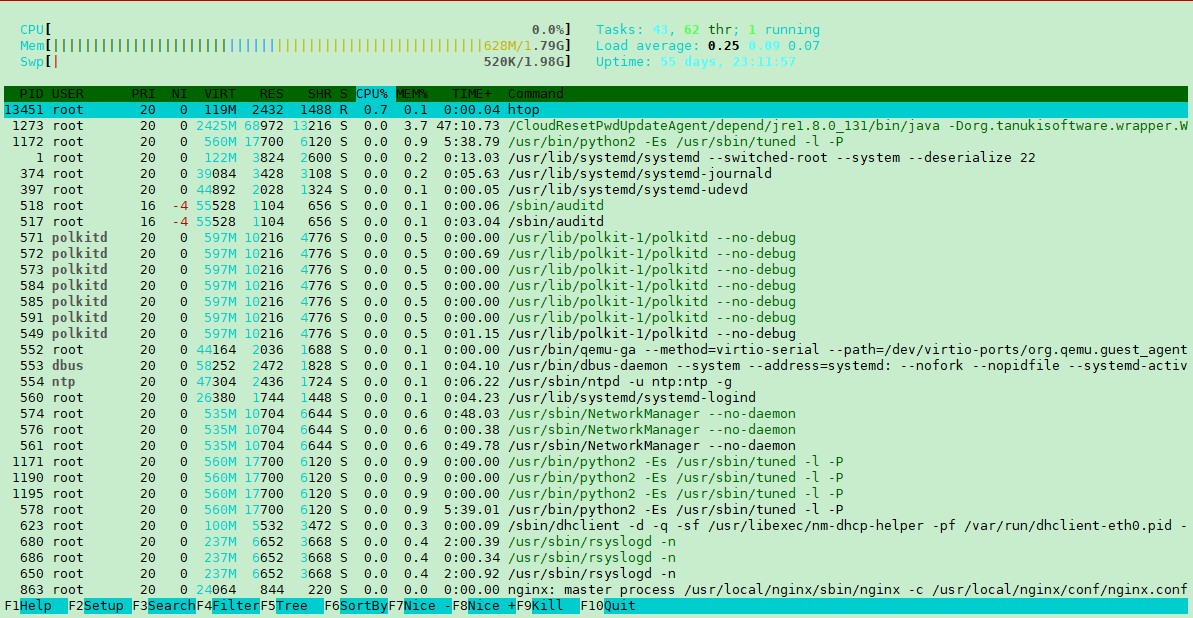
Task: Select the dbus-daemon row, PID 553
Action: click(596, 365)
